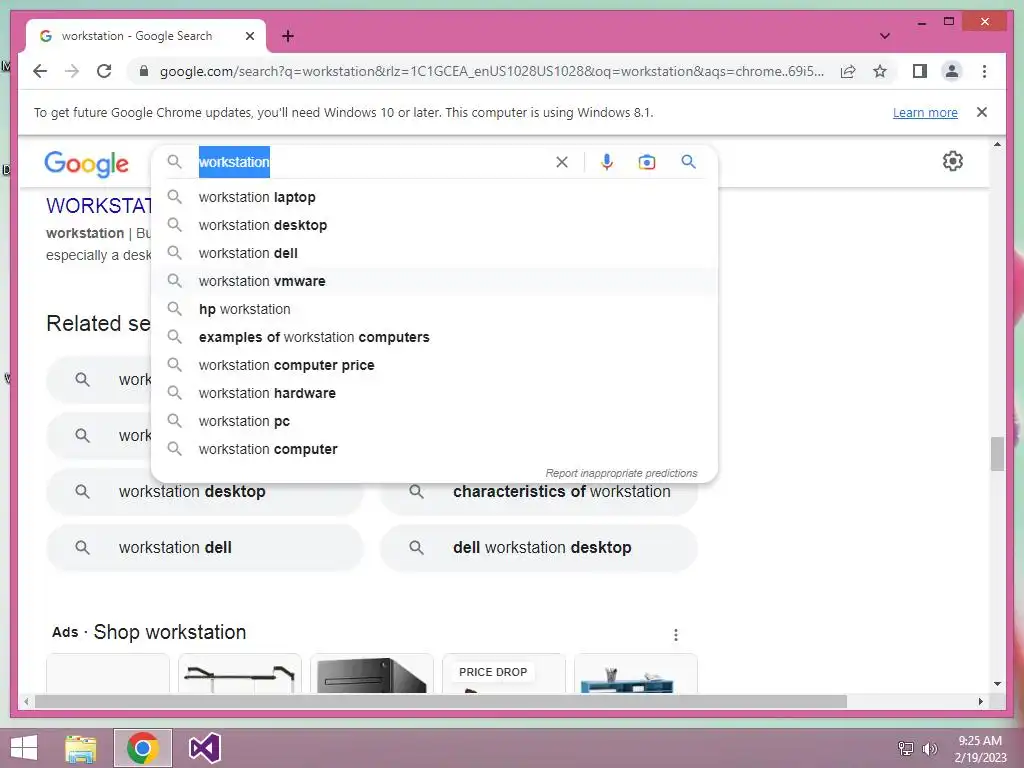Click the site lock icon in address bar
The height and width of the screenshot is (768, 1024).
pyautogui.click(x=144, y=71)
